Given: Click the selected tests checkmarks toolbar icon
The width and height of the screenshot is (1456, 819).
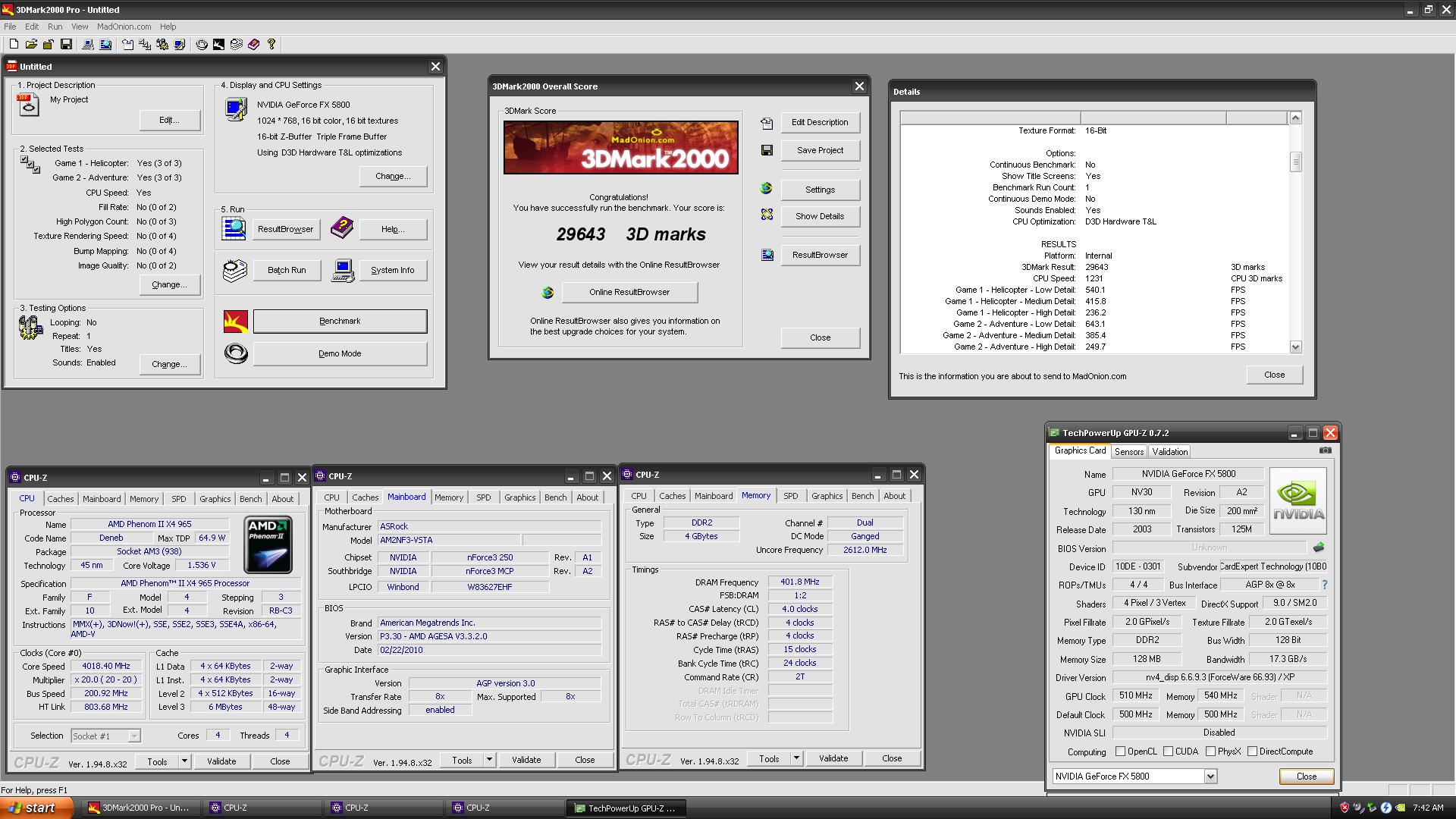Looking at the screenshot, I should click(145, 45).
